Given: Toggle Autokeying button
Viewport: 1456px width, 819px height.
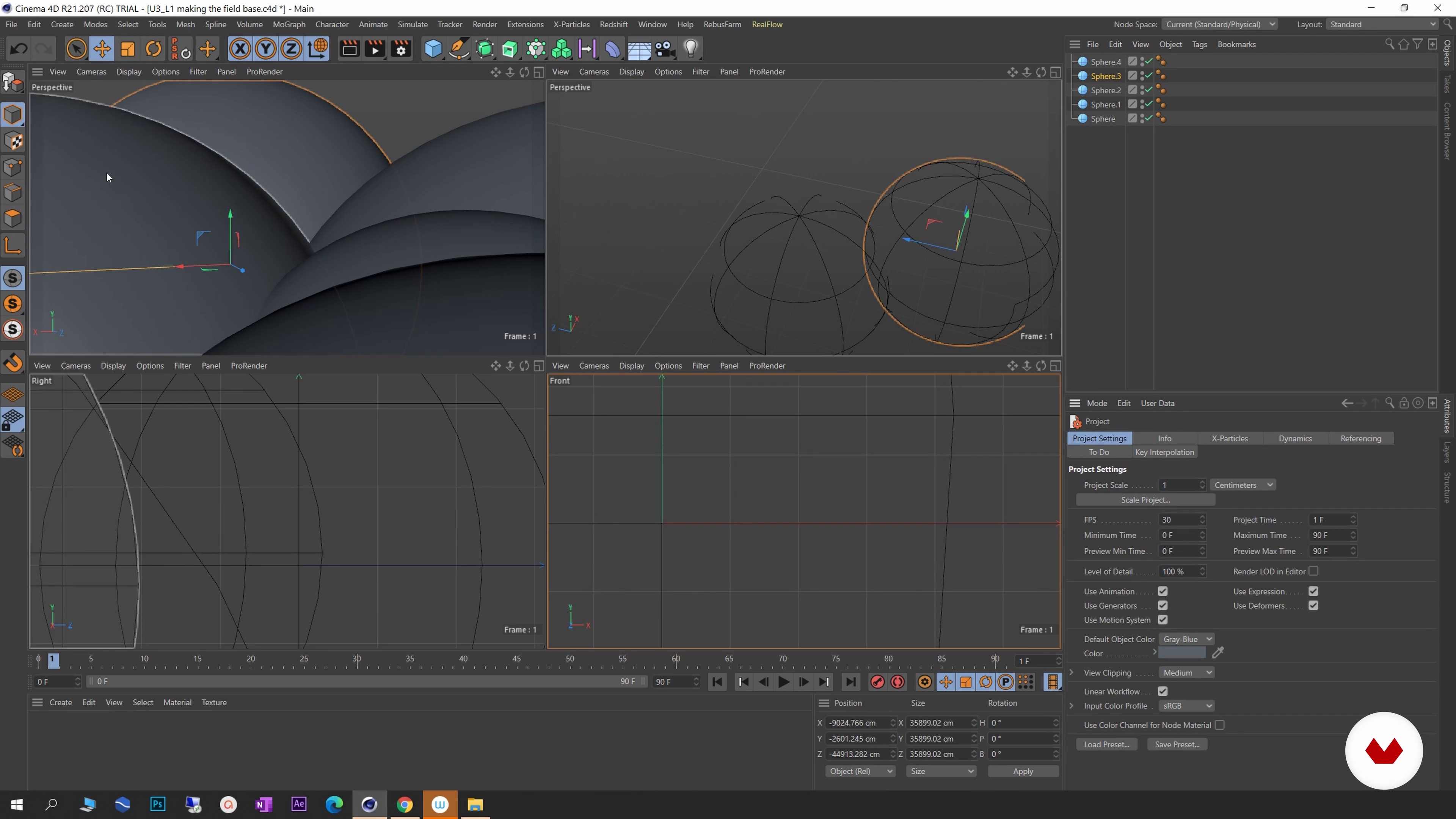Looking at the screenshot, I should (897, 682).
